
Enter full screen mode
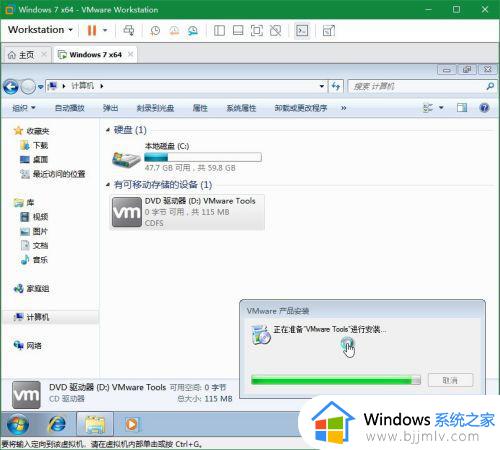256,31
